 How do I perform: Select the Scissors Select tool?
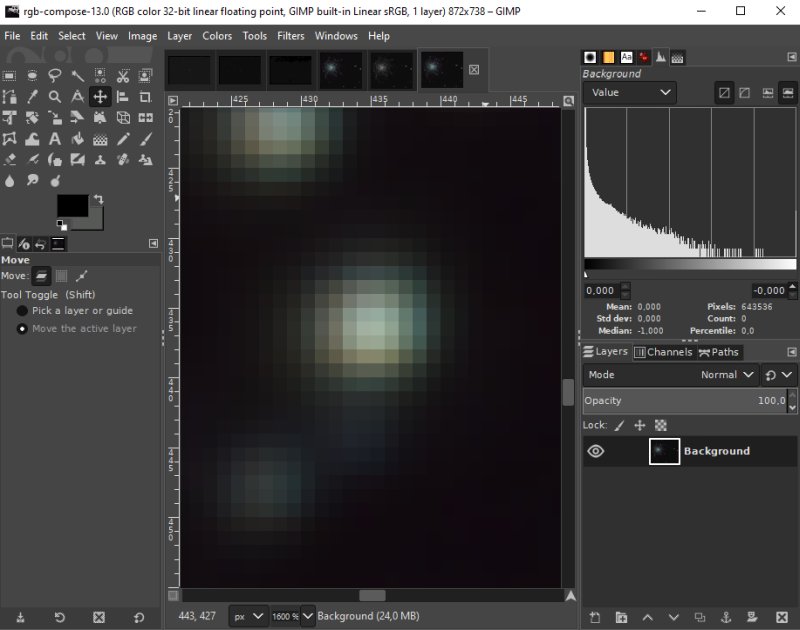click(123, 77)
